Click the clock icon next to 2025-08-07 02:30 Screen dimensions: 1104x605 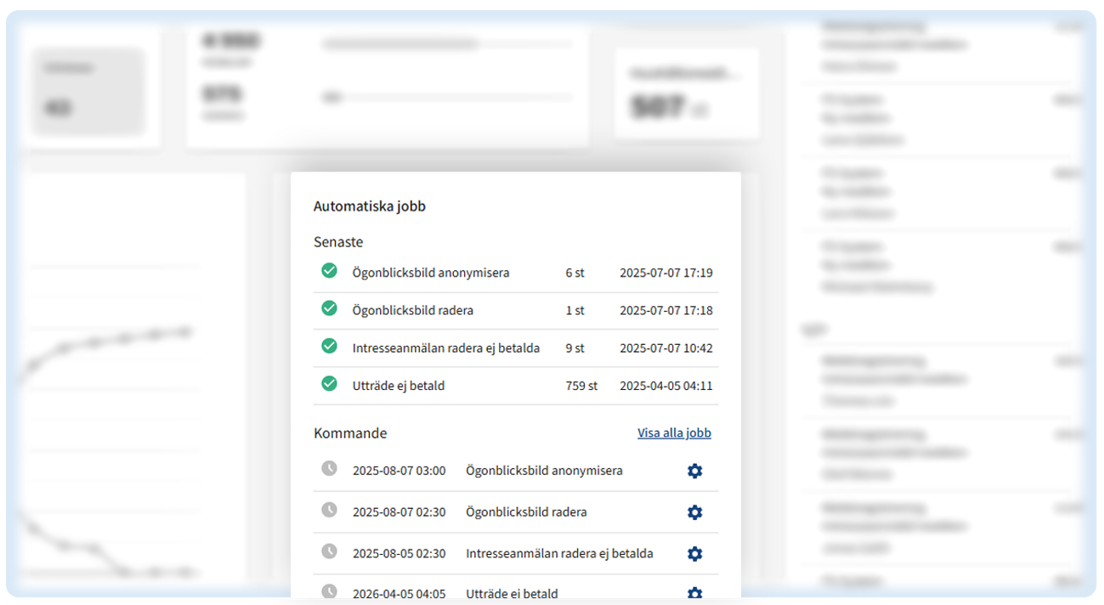click(329, 510)
